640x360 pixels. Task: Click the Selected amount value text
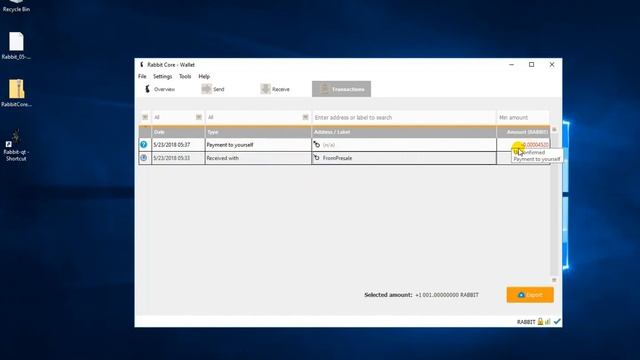(447, 295)
